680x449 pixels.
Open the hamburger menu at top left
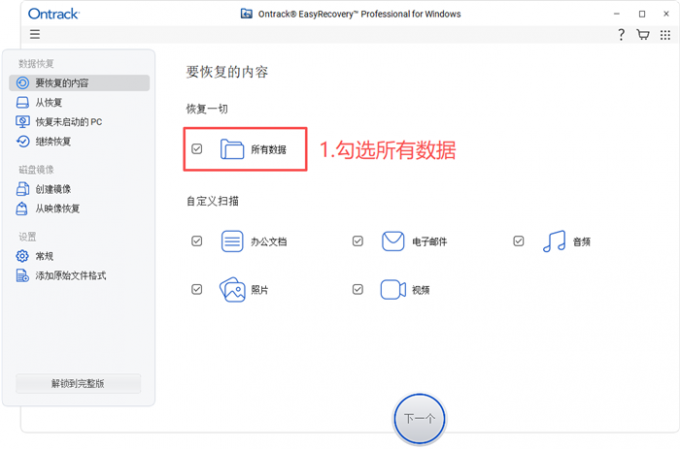pos(35,34)
